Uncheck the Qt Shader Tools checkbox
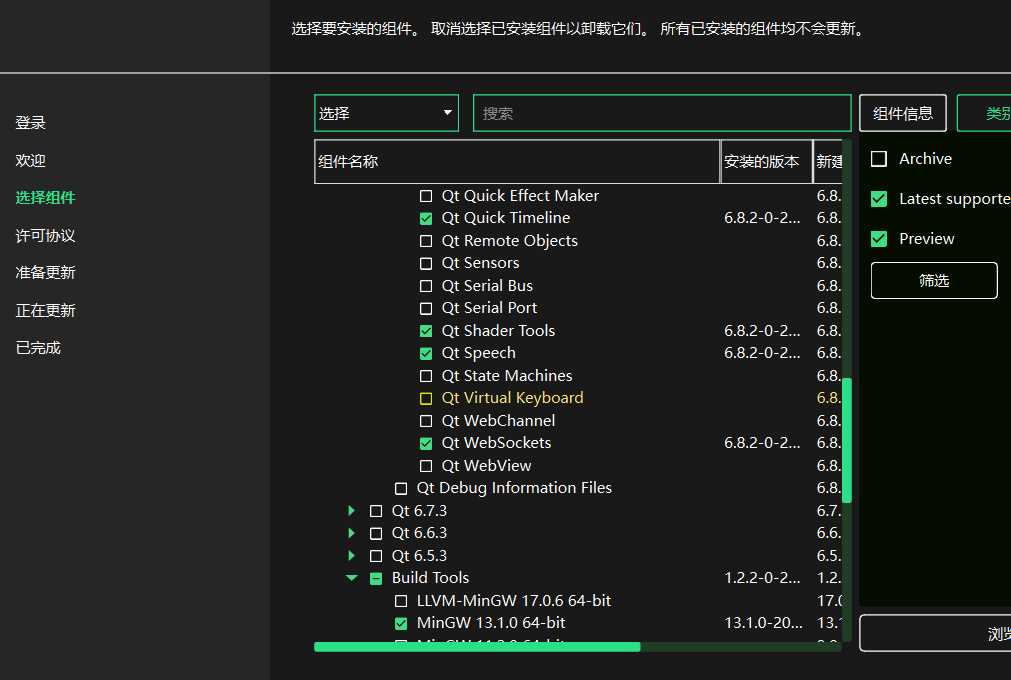Image resolution: width=1011 pixels, height=680 pixels. click(x=426, y=331)
